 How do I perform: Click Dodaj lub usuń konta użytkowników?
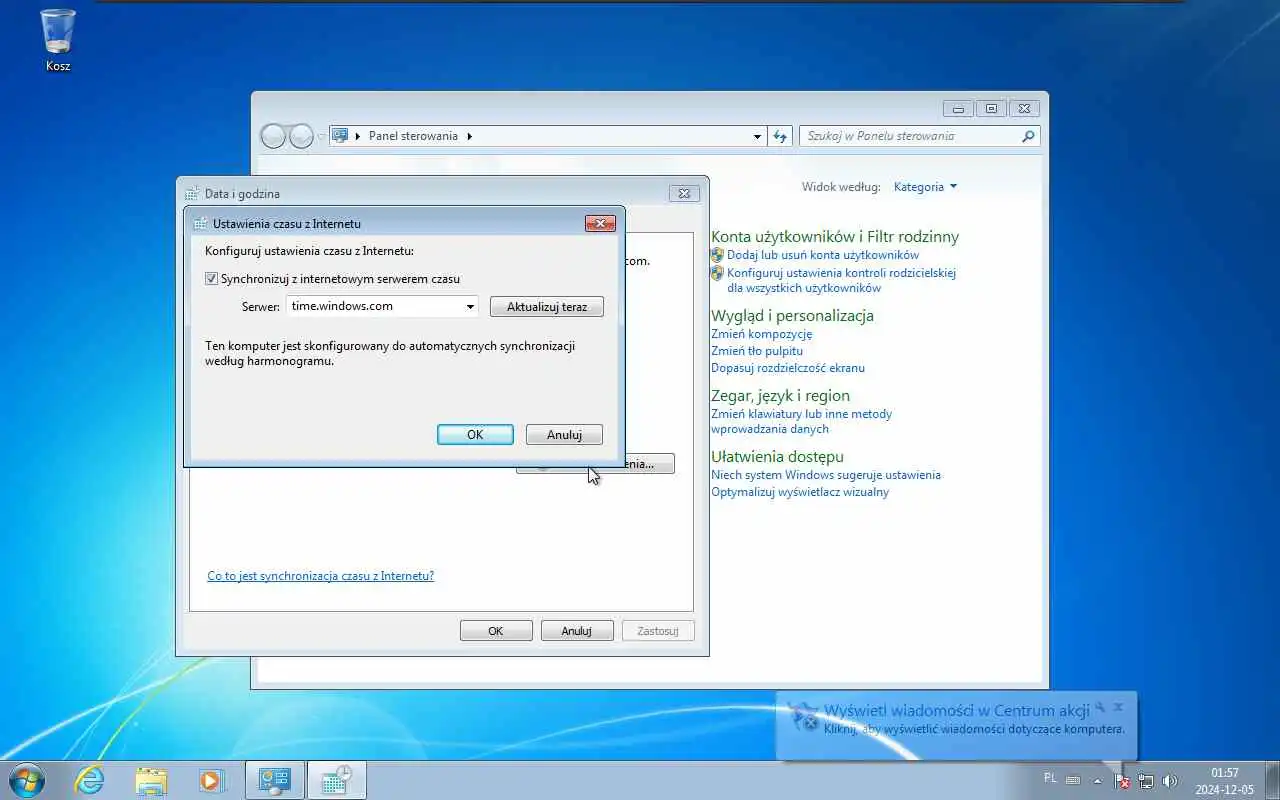823,255
